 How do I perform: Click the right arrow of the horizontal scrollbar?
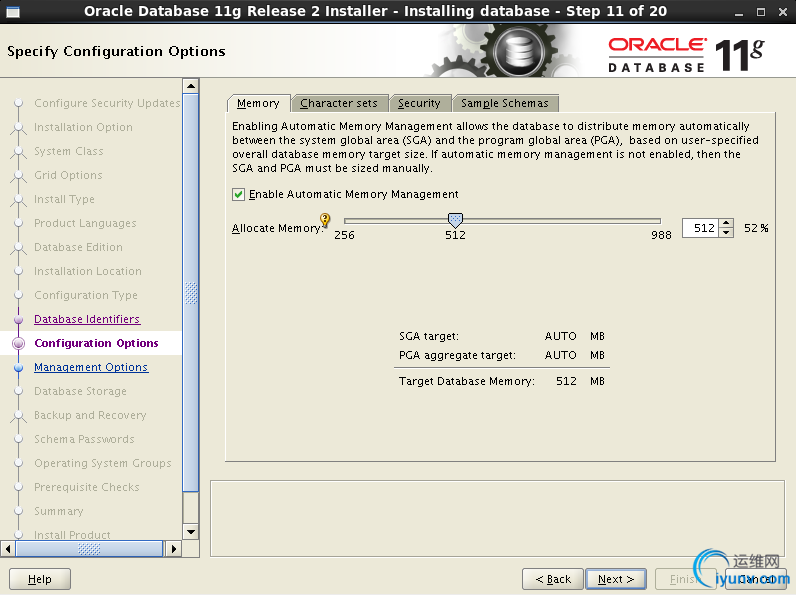coord(174,549)
